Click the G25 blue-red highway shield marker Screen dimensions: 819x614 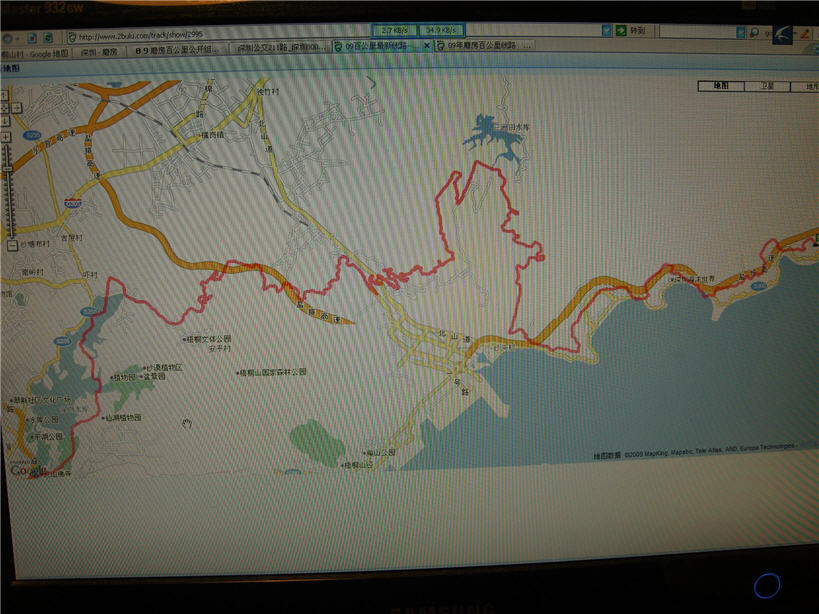click(x=73, y=203)
